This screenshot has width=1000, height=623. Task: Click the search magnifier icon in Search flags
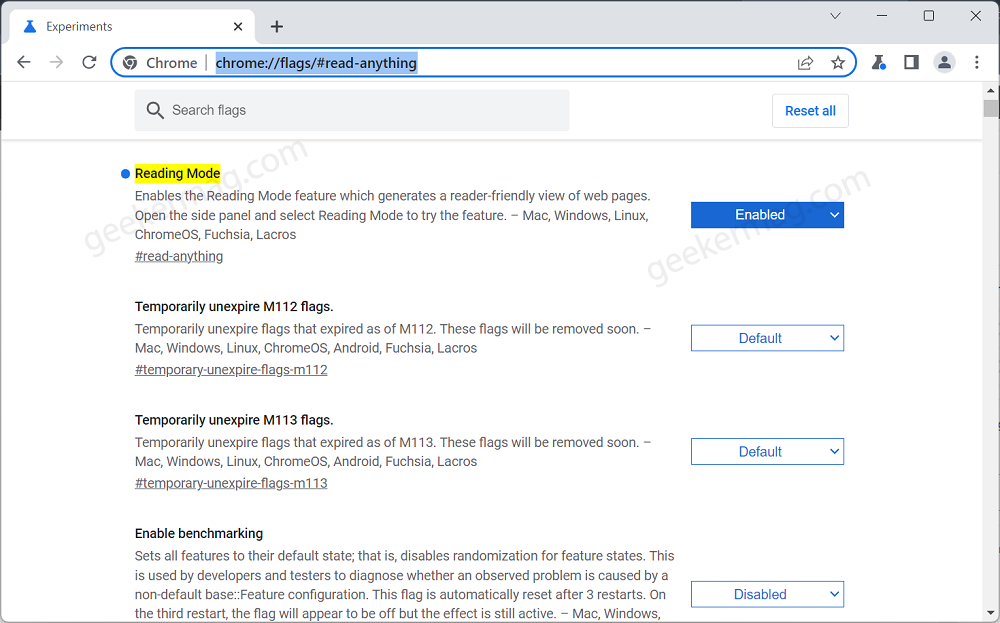pos(155,110)
